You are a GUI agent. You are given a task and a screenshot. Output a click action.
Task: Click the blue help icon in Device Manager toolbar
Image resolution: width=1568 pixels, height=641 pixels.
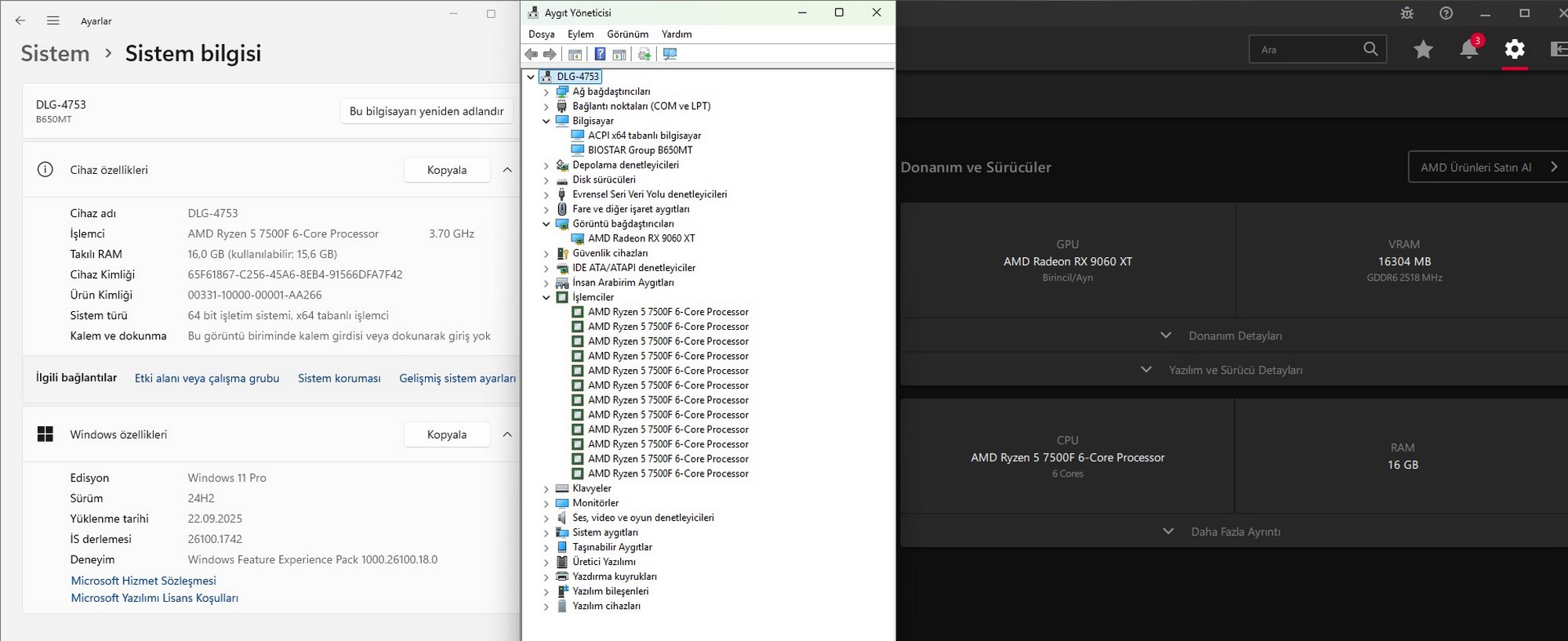[600, 54]
